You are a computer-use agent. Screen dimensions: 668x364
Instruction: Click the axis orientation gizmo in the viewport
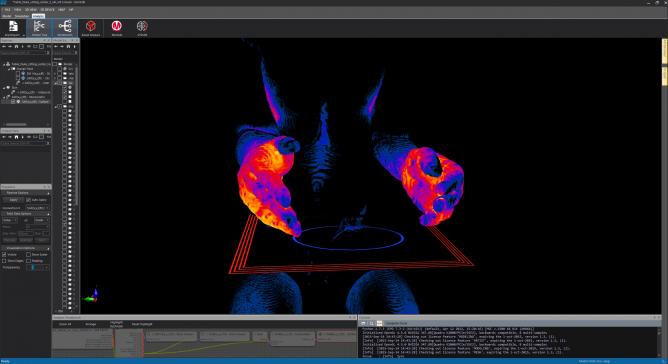[92, 295]
